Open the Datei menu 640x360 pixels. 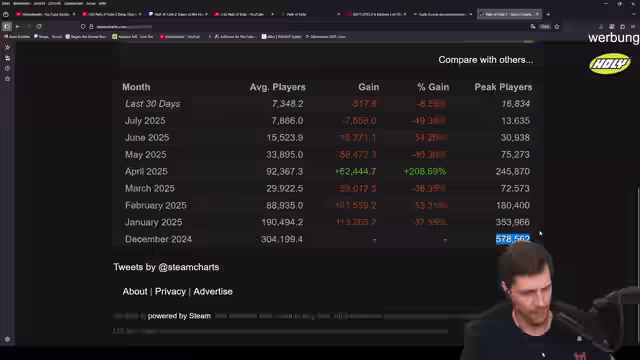click(6, 3)
